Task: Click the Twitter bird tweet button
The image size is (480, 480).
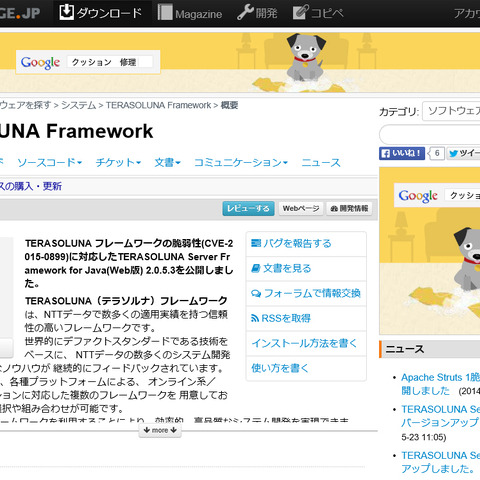Action: click(463, 153)
